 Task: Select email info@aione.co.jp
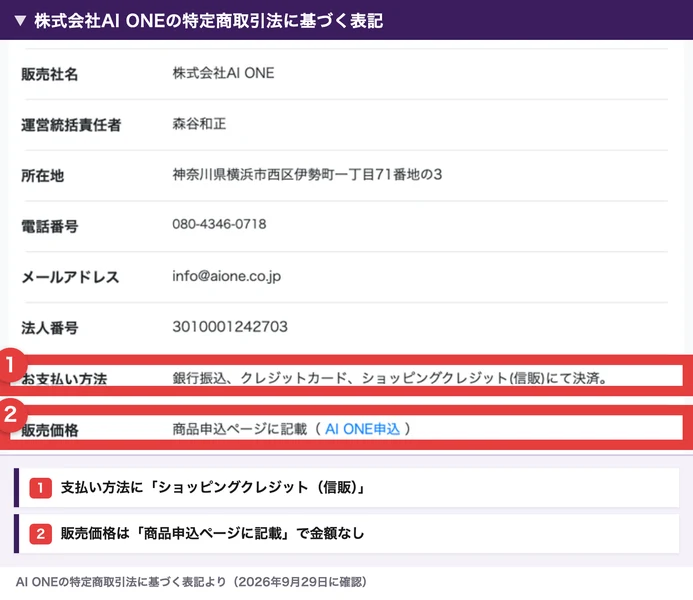pos(227,276)
